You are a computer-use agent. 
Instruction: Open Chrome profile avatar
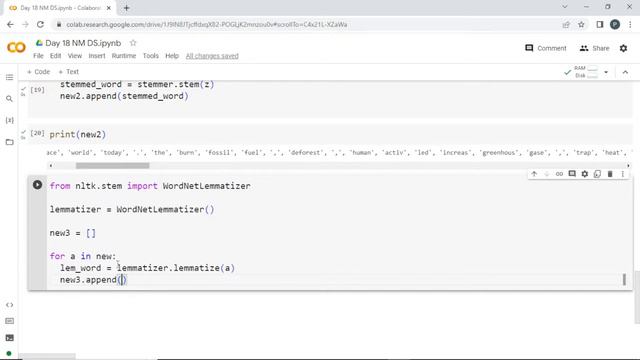tap(615, 24)
